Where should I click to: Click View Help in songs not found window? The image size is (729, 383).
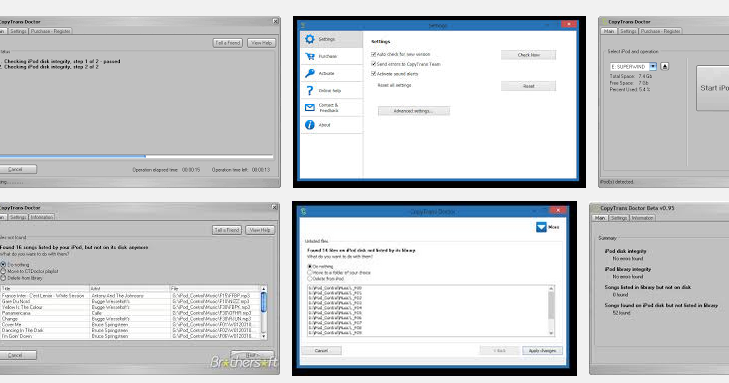click(260, 230)
